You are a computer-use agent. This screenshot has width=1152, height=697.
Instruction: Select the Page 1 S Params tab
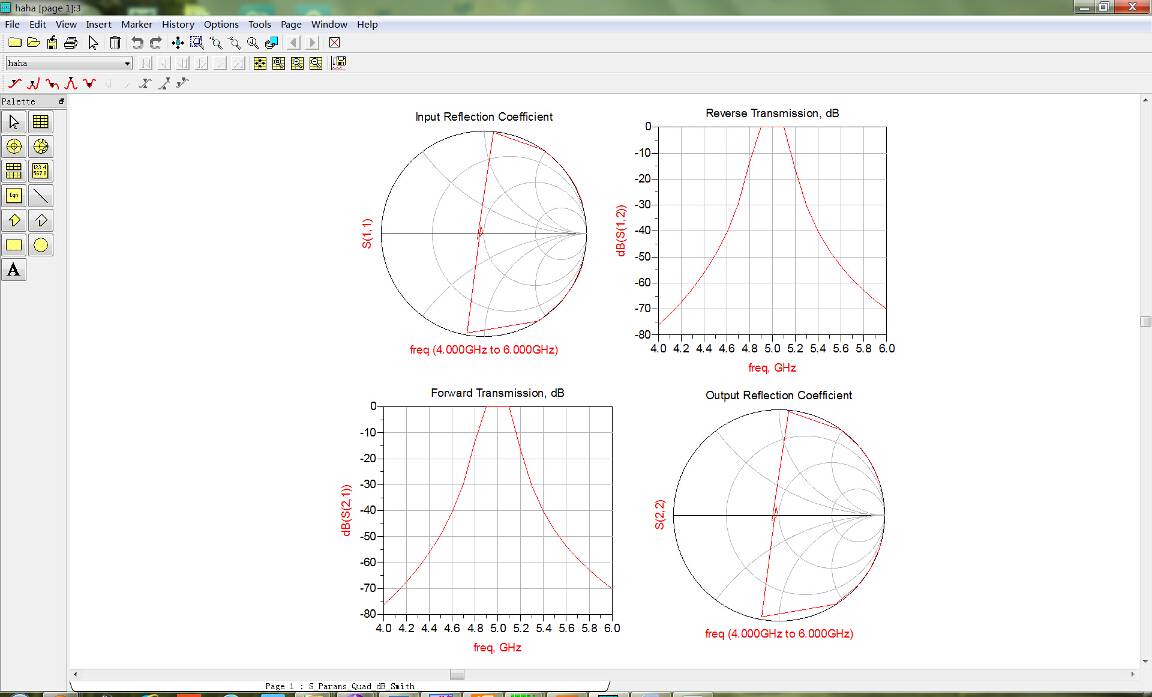click(339, 686)
